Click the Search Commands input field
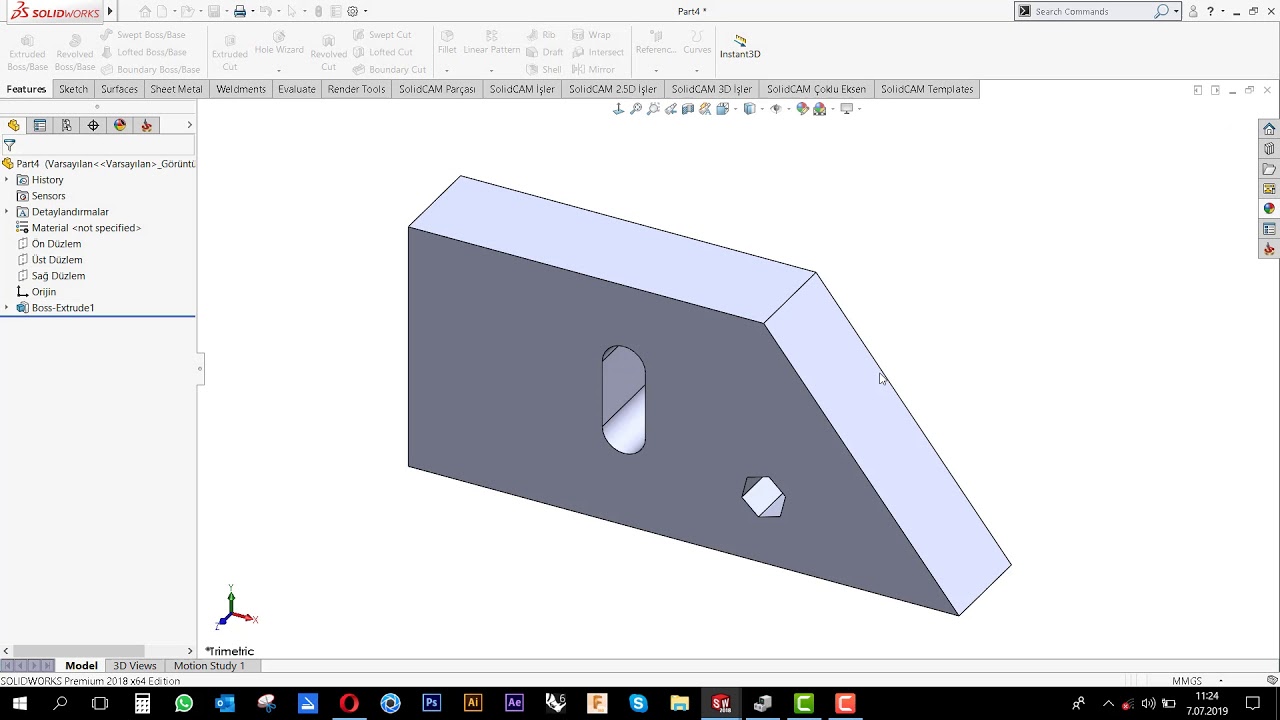 (1093, 11)
